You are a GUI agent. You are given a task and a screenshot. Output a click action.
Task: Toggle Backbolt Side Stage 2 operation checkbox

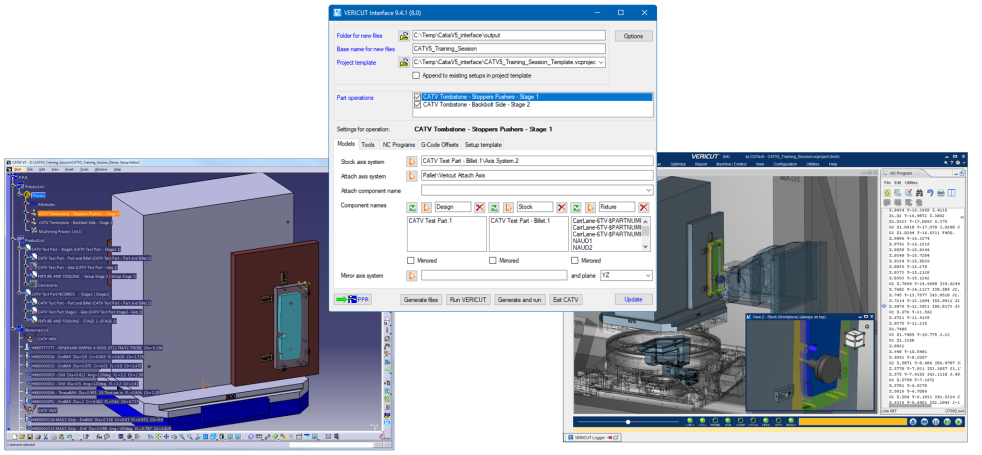click(418, 105)
